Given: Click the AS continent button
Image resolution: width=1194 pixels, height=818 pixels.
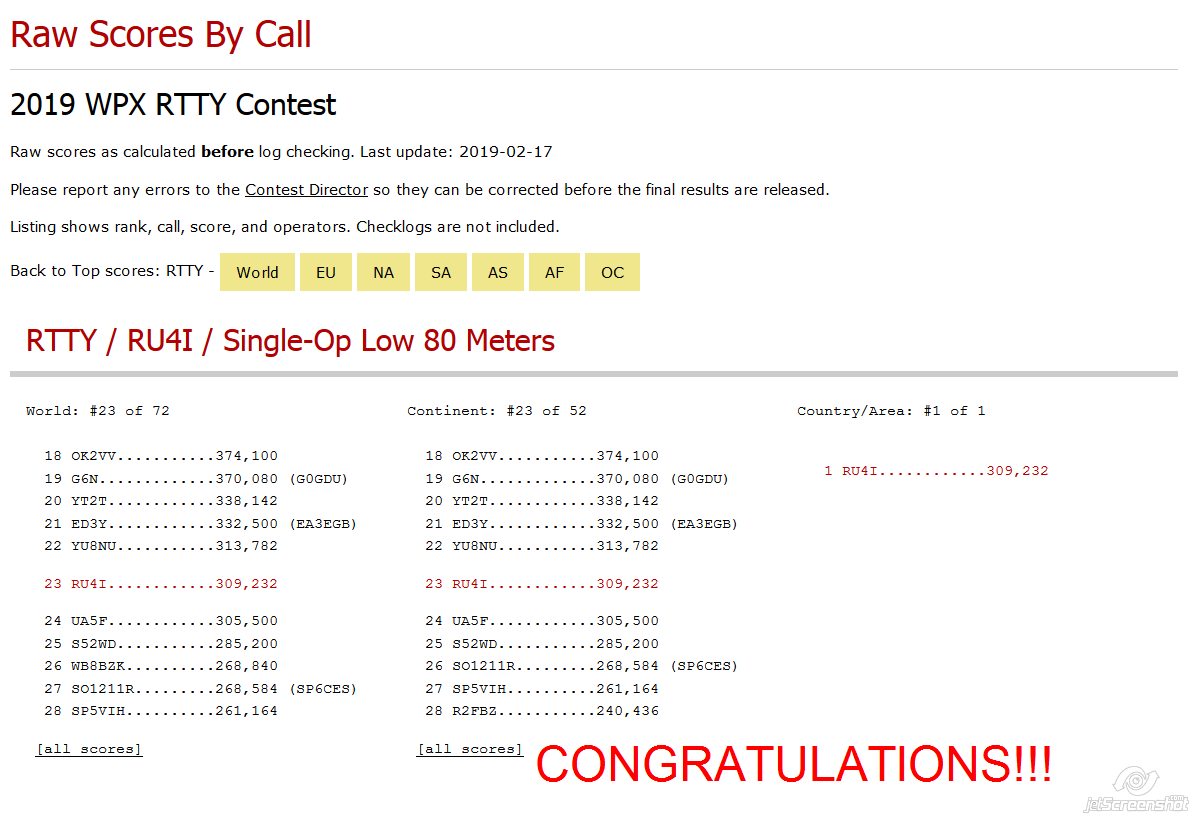Looking at the screenshot, I should coord(498,272).
